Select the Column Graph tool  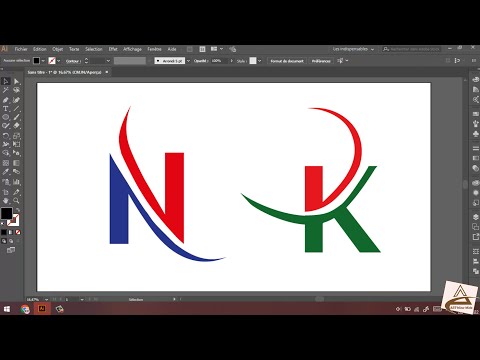16,182
